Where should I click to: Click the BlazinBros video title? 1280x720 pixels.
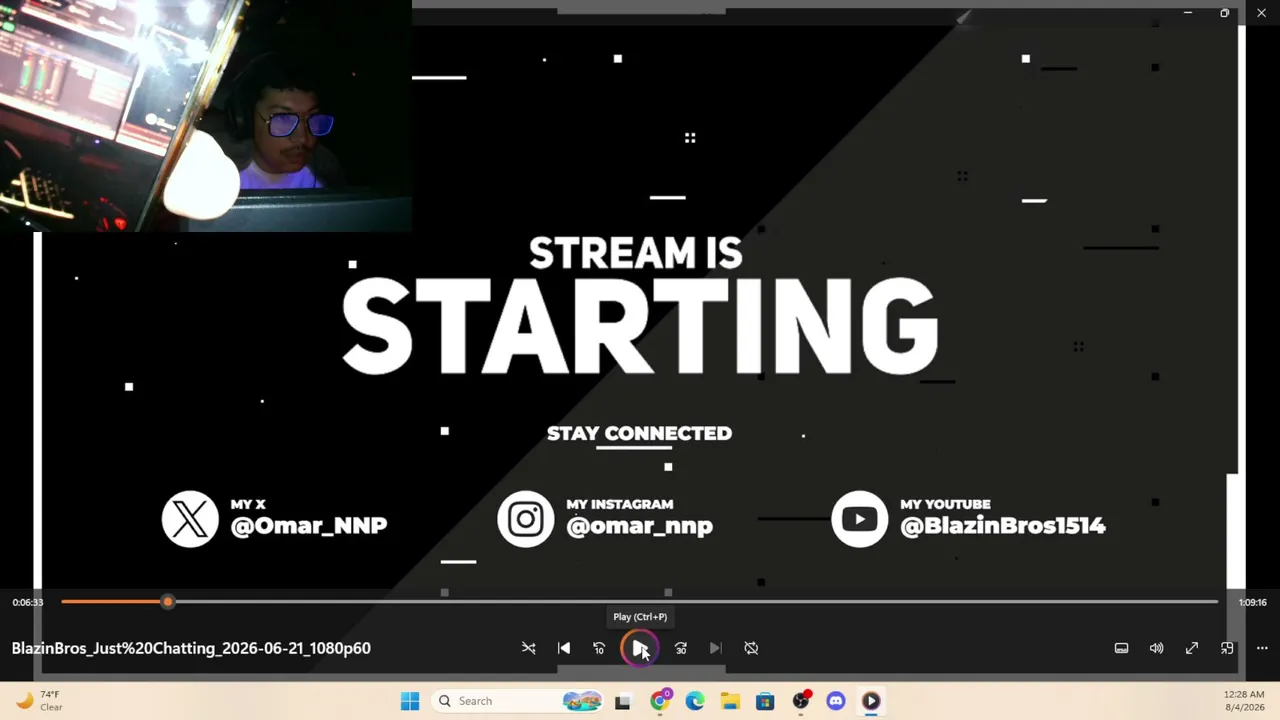tap(191, 648)
